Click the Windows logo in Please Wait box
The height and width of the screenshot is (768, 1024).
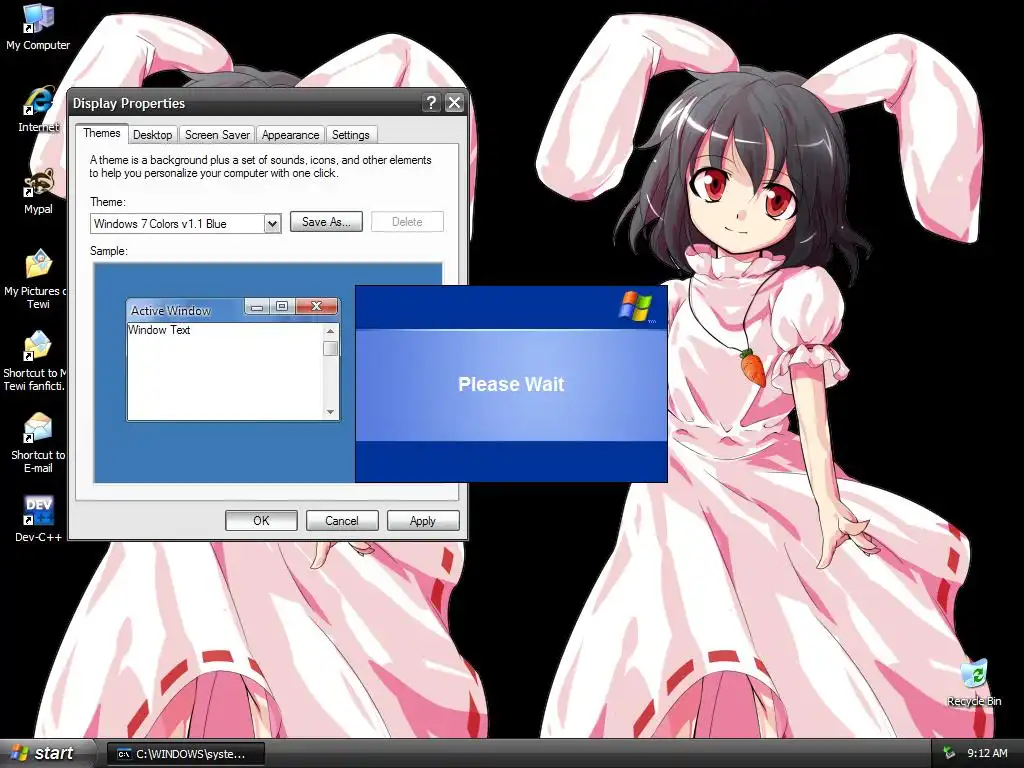tap(637, 306)
